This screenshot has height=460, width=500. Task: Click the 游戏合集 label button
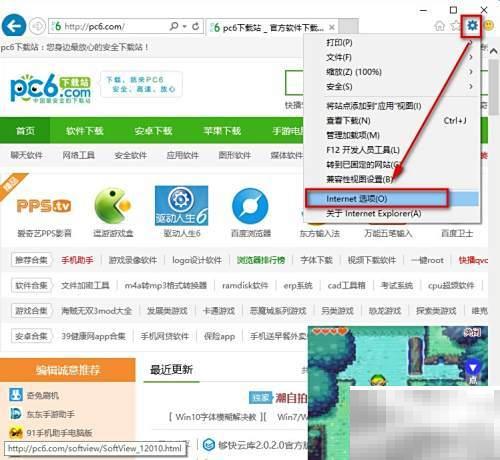(31, 311)
